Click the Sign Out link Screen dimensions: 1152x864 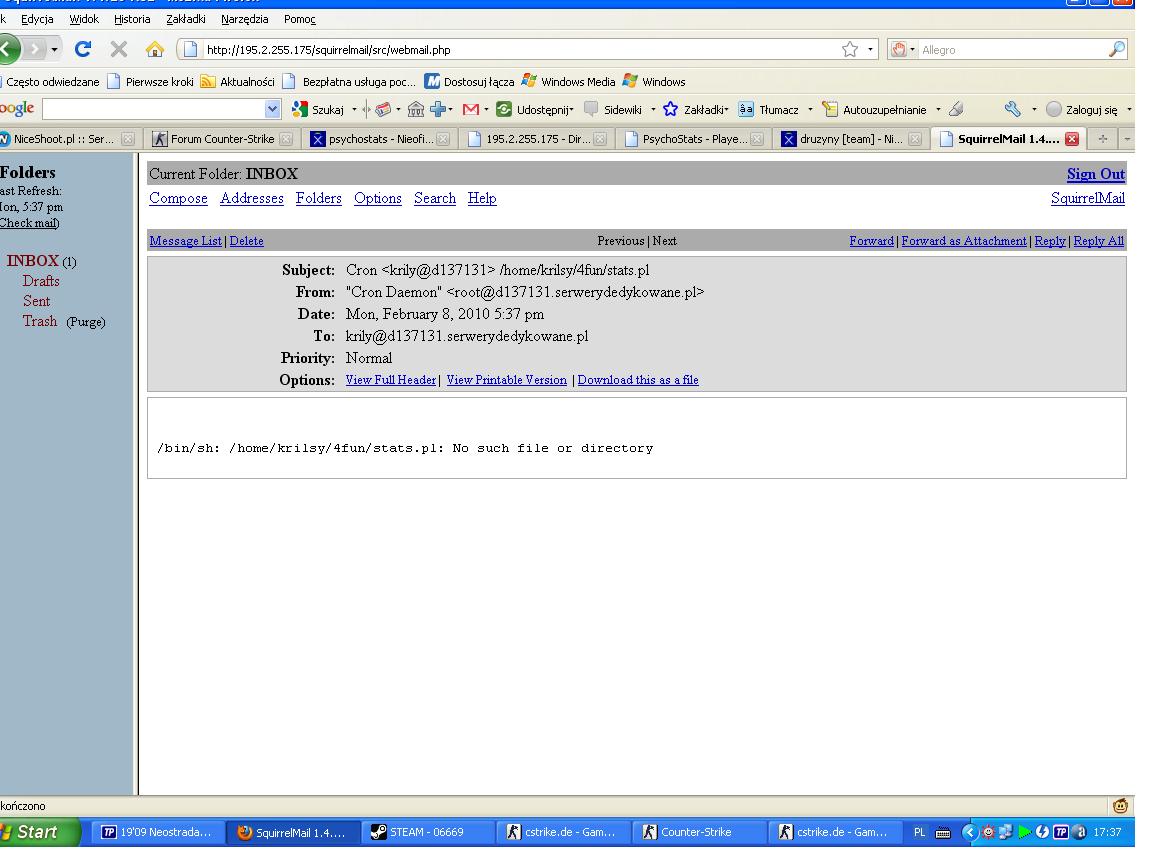(1095, 174)
